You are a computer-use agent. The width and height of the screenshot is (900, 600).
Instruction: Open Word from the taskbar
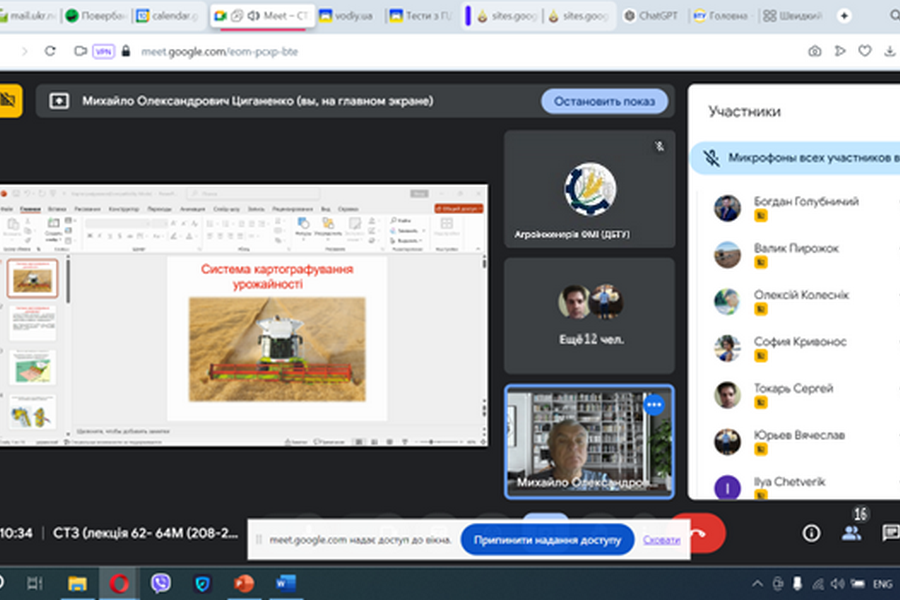[285, 584]
